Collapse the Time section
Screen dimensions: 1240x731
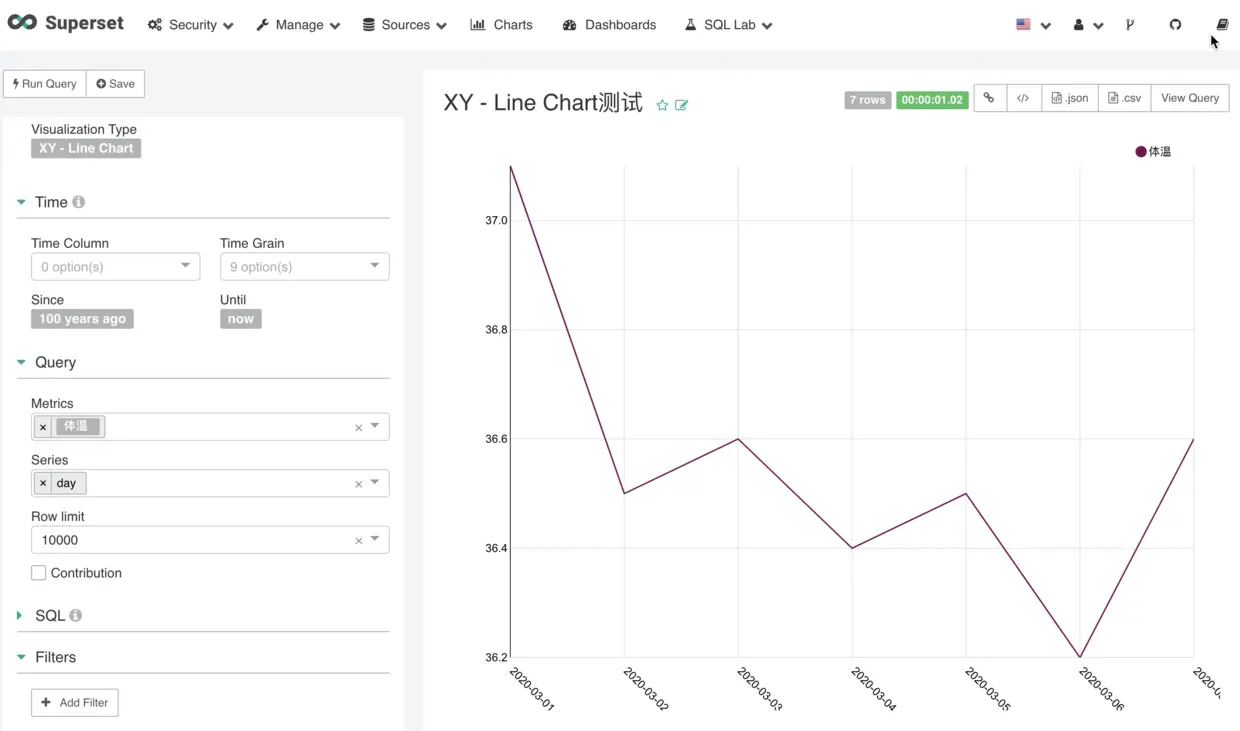coord(21,202)
